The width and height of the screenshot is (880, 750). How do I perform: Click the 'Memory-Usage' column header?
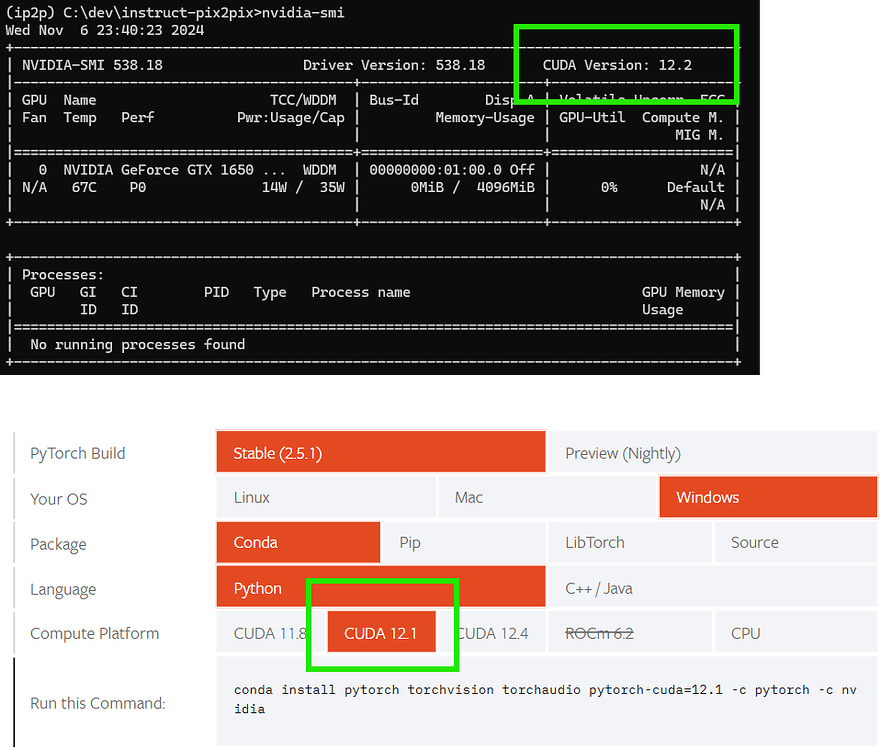tap(485, 117)
